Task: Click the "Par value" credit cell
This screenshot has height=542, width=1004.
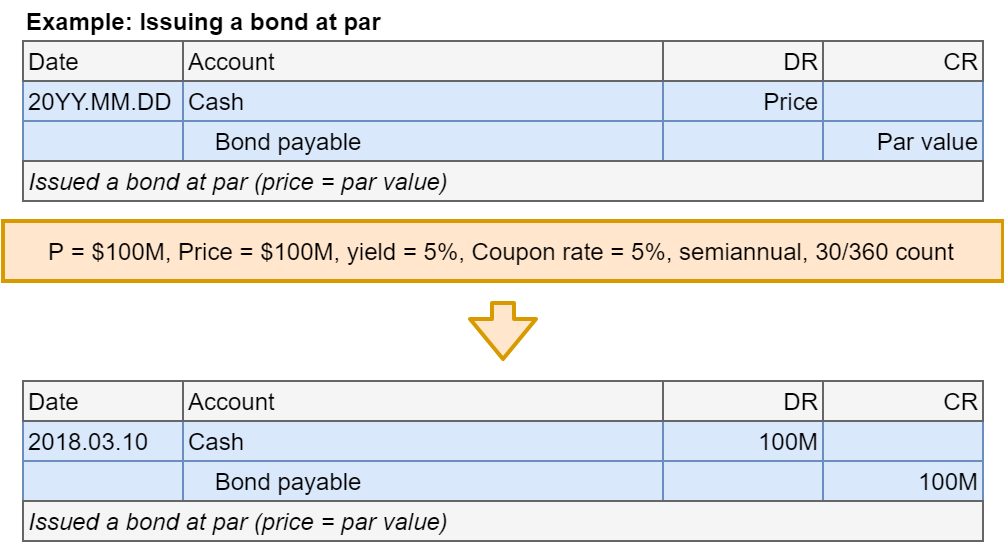Action: 903,142
